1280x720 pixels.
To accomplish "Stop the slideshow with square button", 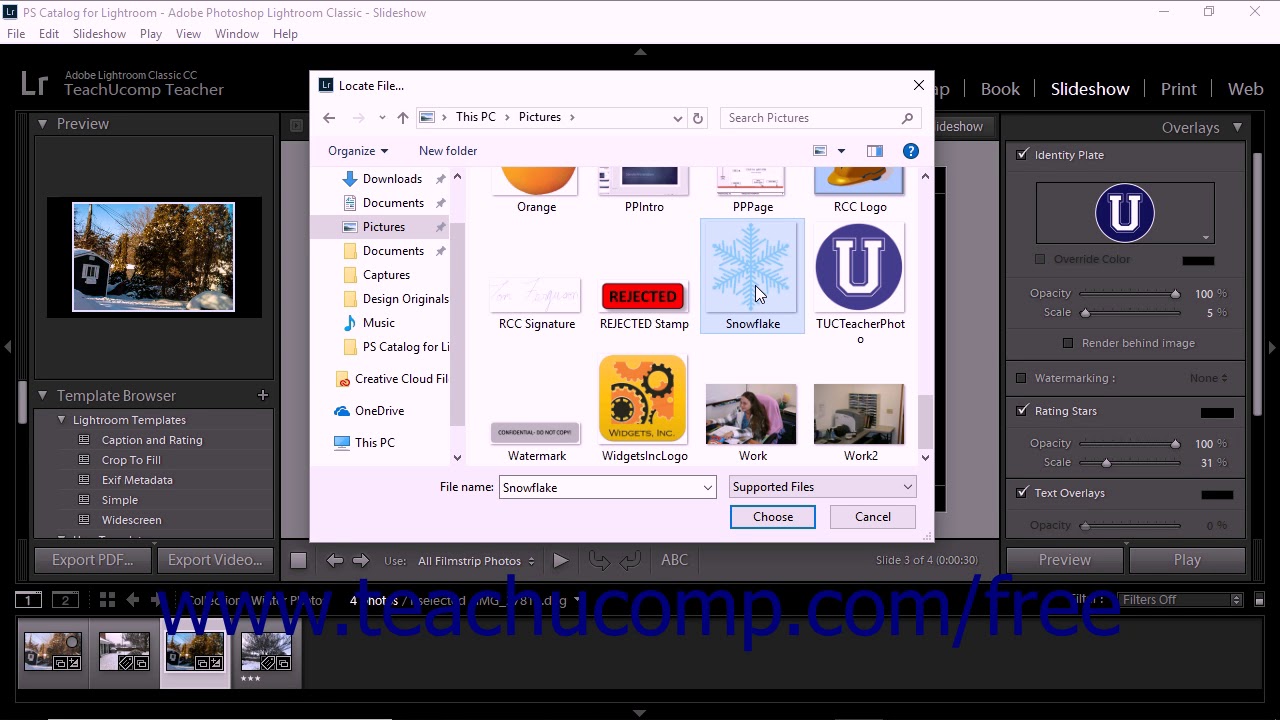I will tap(298, 561).
